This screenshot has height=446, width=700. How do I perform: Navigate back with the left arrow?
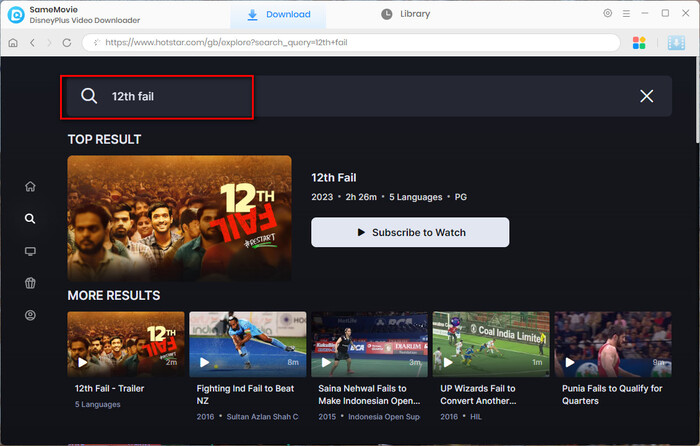[32, 43]
